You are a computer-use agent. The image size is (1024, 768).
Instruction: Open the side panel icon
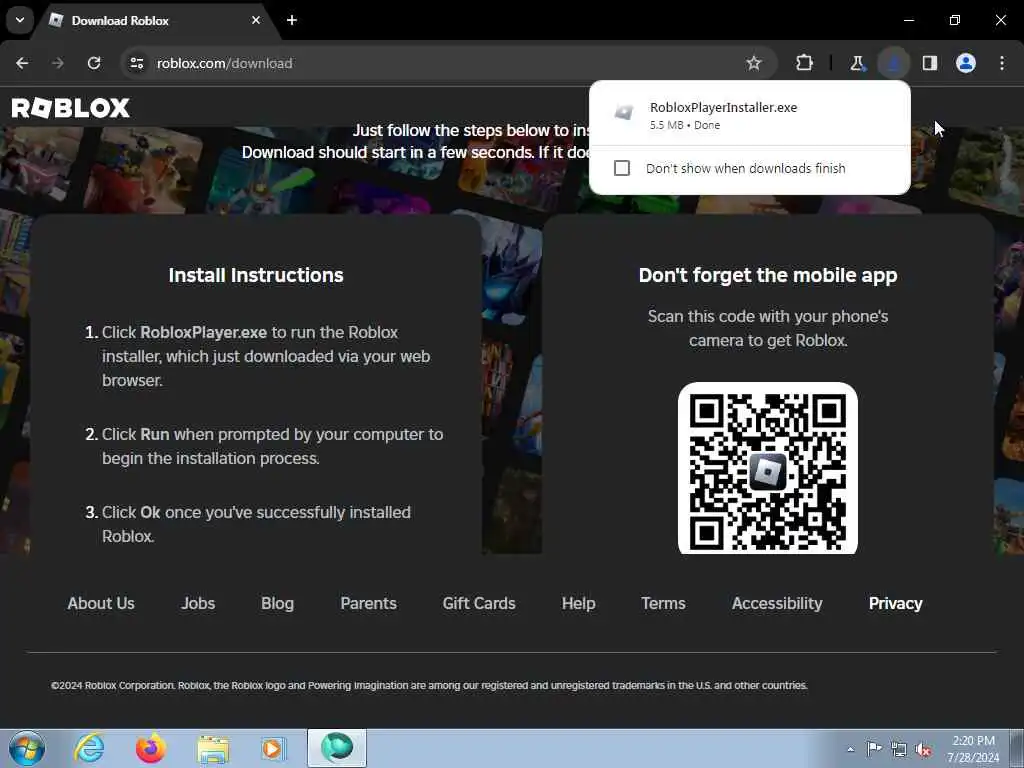(929, 63)
